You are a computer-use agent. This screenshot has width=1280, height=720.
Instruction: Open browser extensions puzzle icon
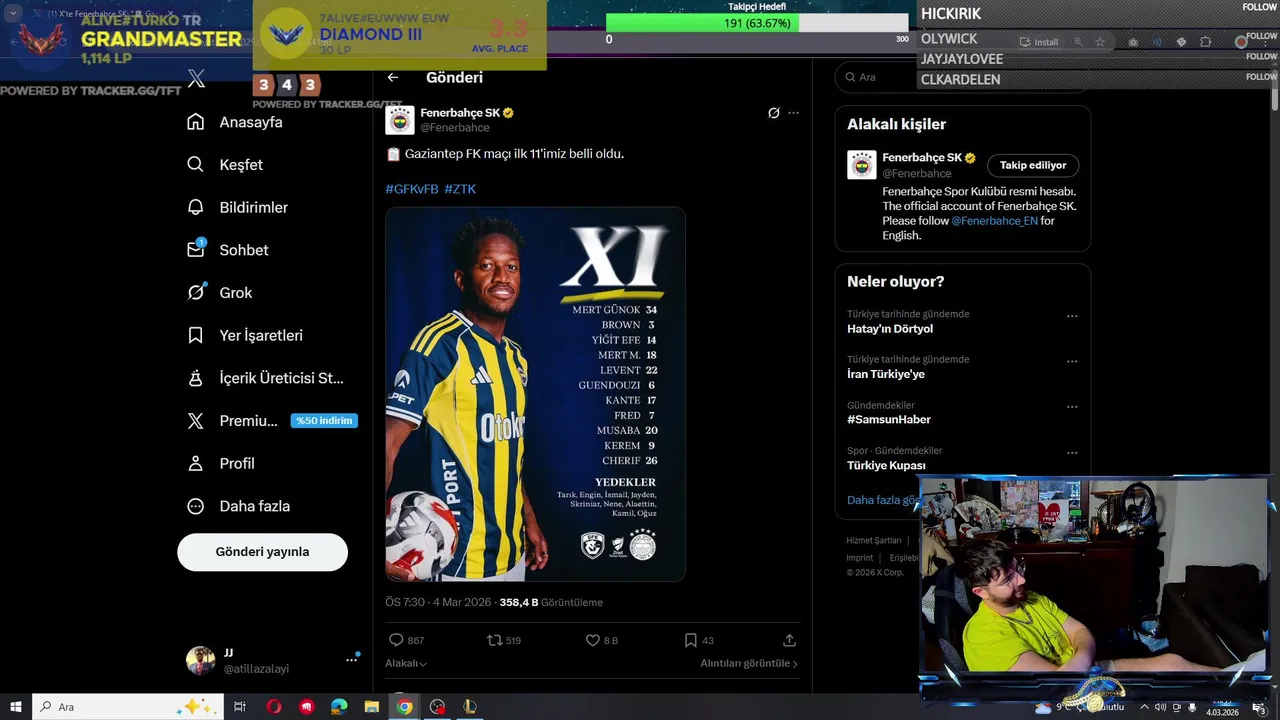coord(1205,42)
